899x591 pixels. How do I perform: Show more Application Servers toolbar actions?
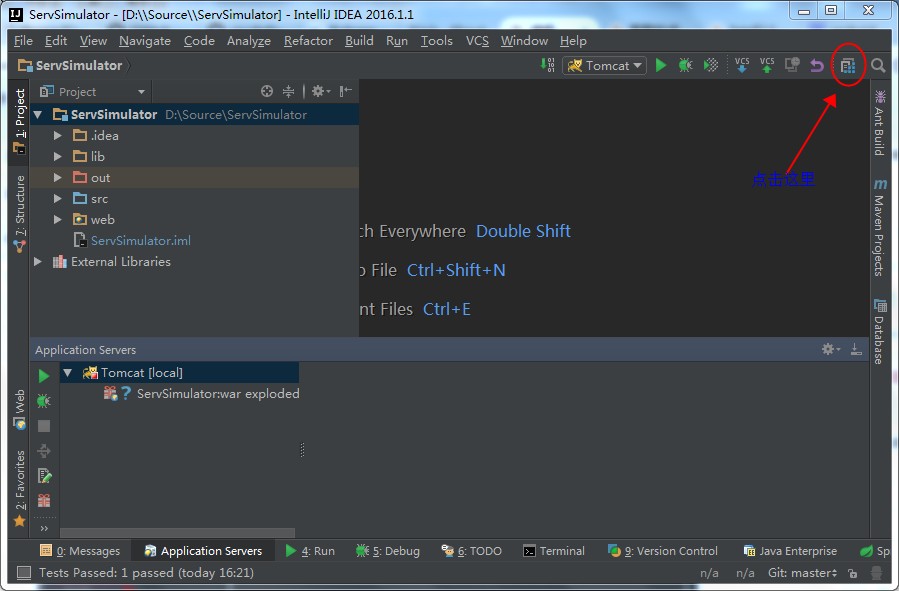click(44, 528)
